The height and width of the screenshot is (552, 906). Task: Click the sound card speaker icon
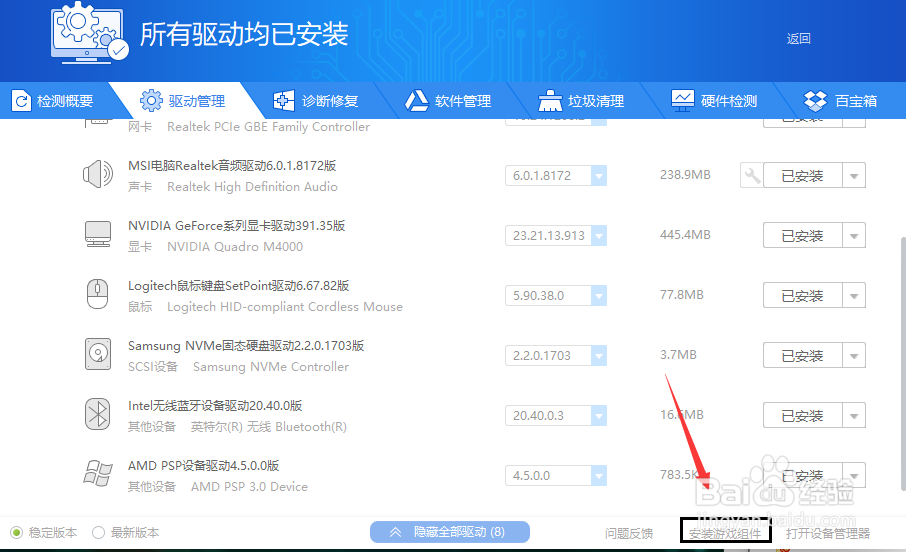tap(98, 174)
